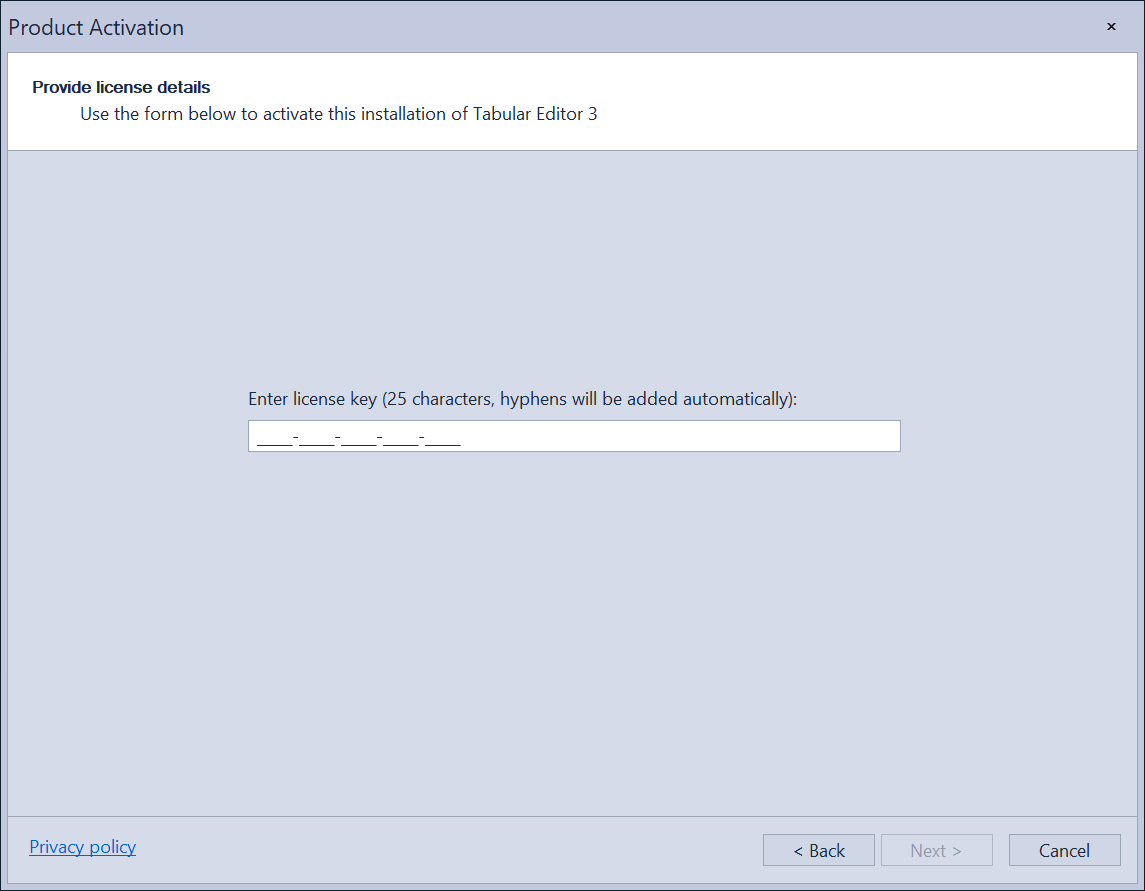
Task: Click the first hyphen in license mask
Action: (x=296, y=438)
